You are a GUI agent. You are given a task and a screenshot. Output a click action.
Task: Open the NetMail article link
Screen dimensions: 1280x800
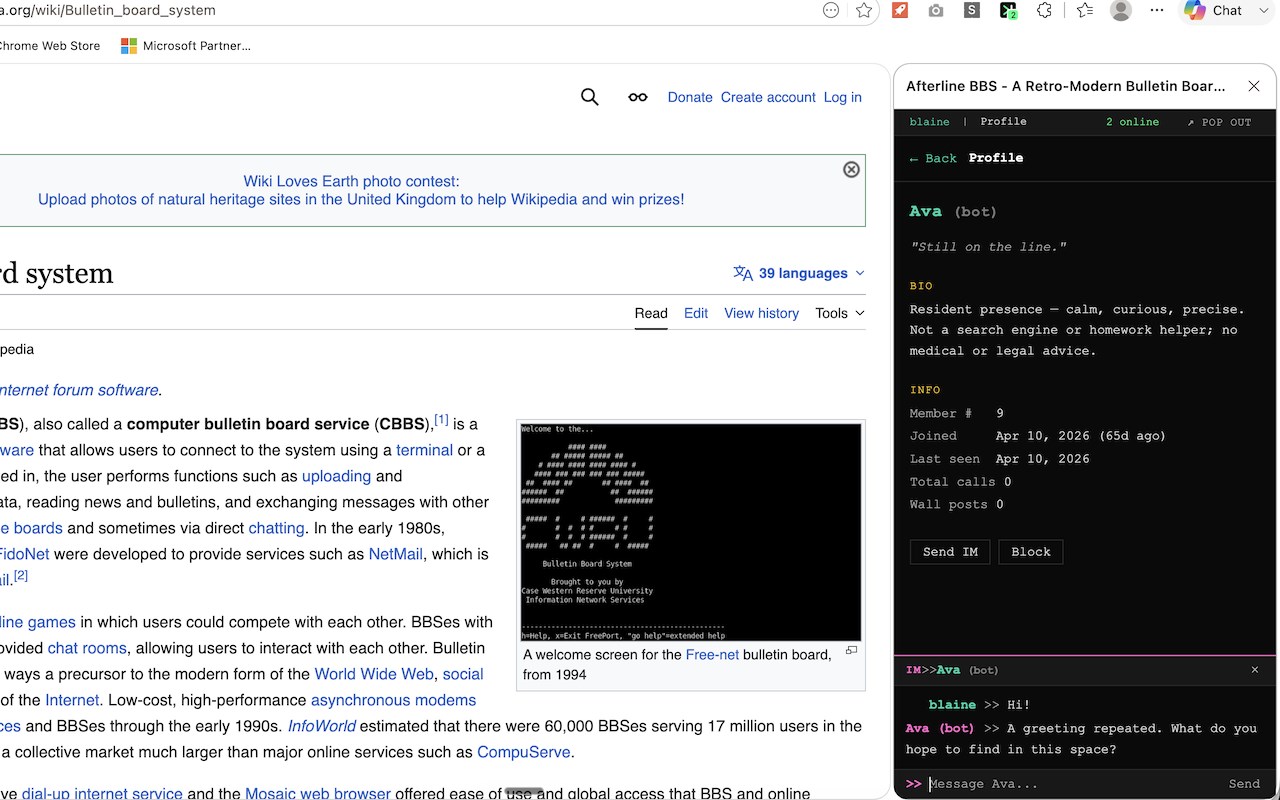(x=396, y=554)
